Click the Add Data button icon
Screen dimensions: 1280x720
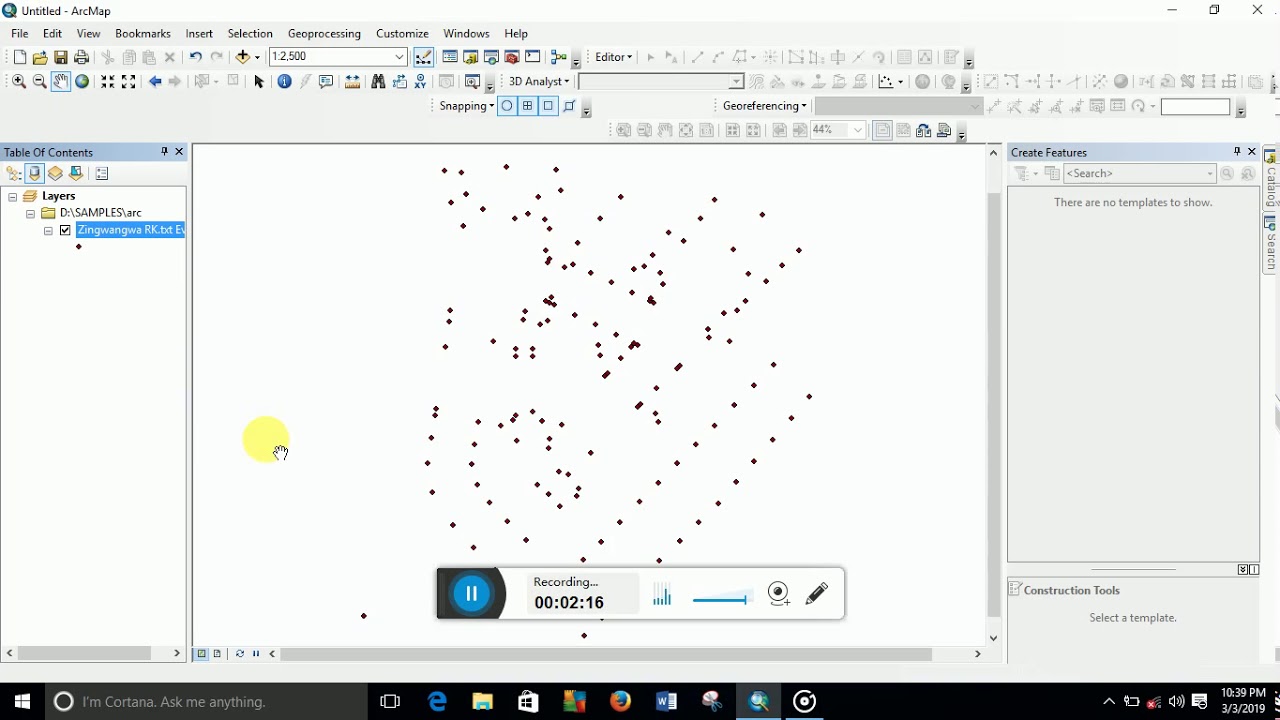coord(243,58)
